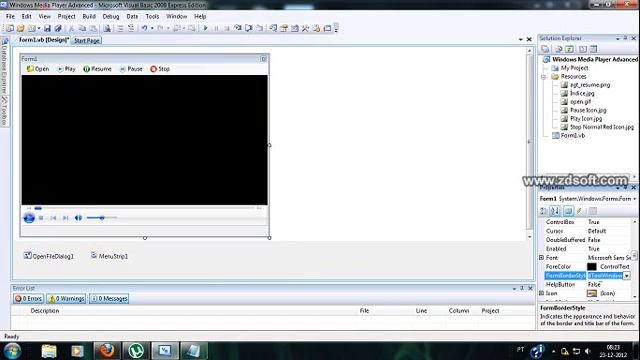Click Pause item on Form1 menu strip
Image resolution: width=640 pixels, height=360 pixels.
[131, 69]
